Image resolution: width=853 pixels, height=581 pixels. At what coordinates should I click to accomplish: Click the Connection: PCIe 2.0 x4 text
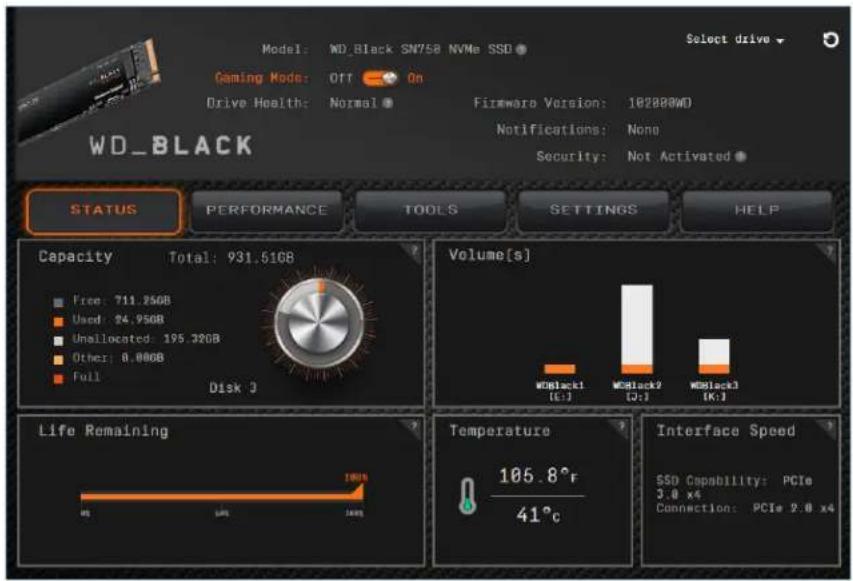[x=745, y=508]
